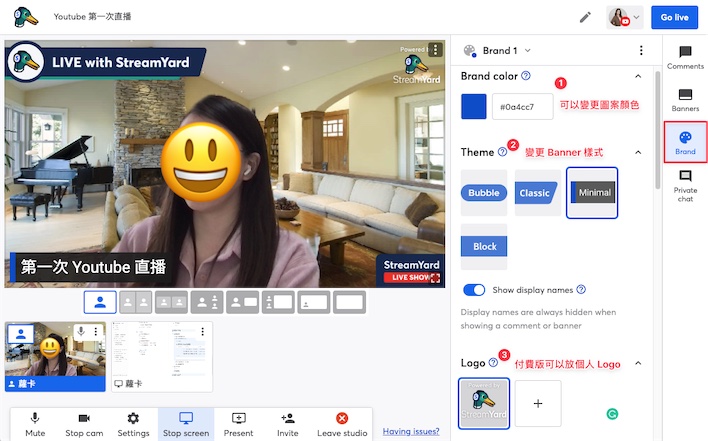Select the Classic theme
This screenshot has width=708, height=441.
(x=537, y=193)
